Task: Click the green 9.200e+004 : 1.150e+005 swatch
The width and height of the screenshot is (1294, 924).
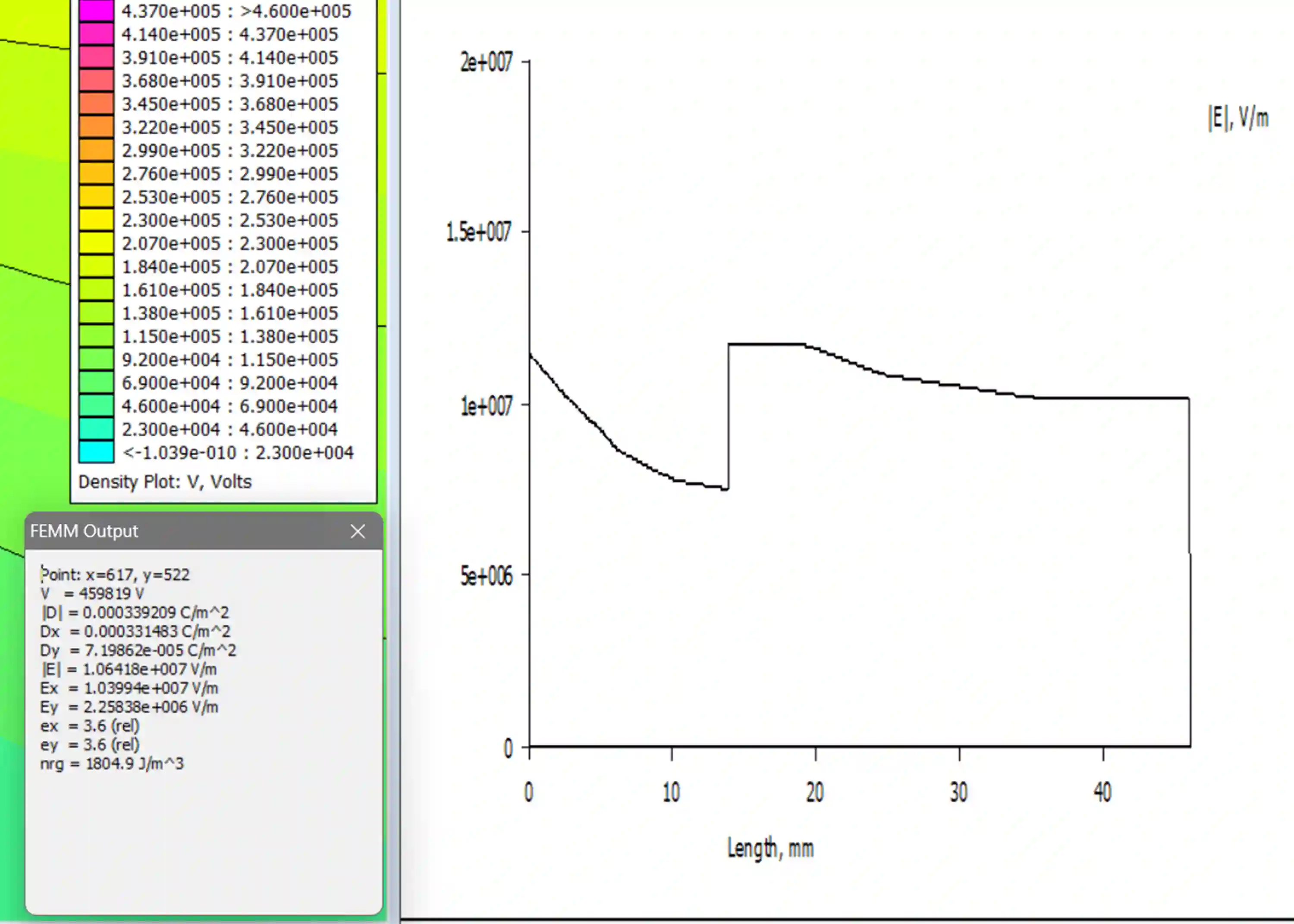Action: pyautogui.click(x=96, y=359)
